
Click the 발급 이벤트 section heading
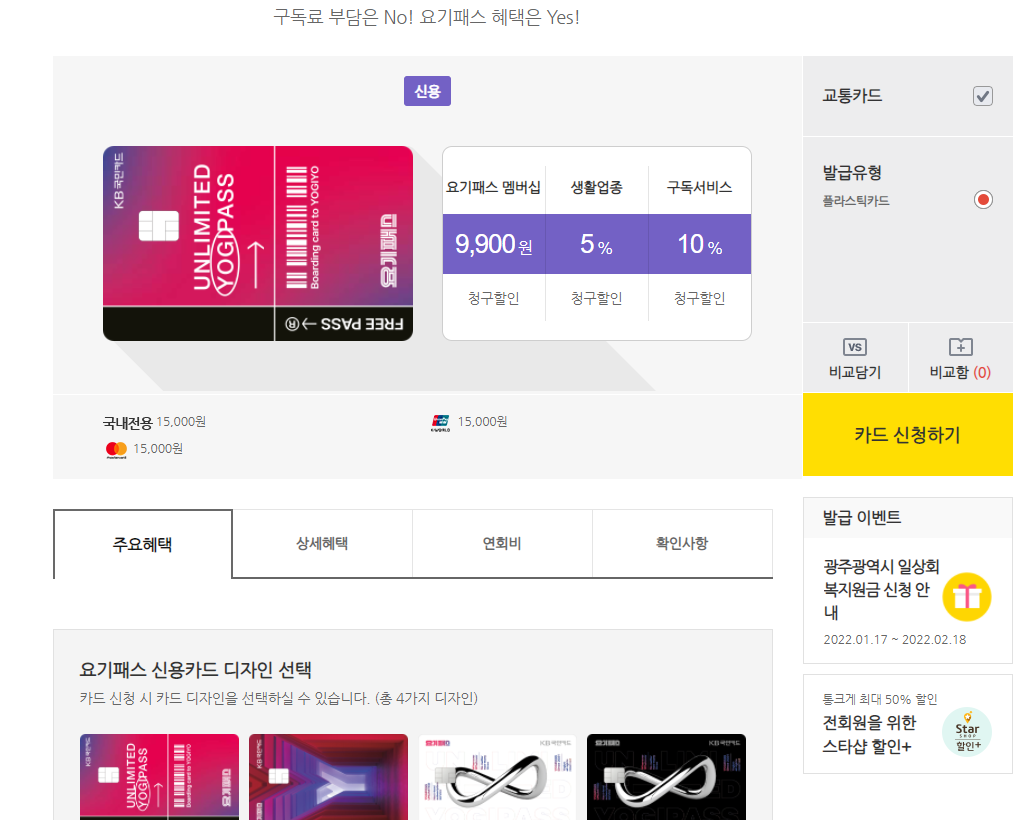[862, 518]
